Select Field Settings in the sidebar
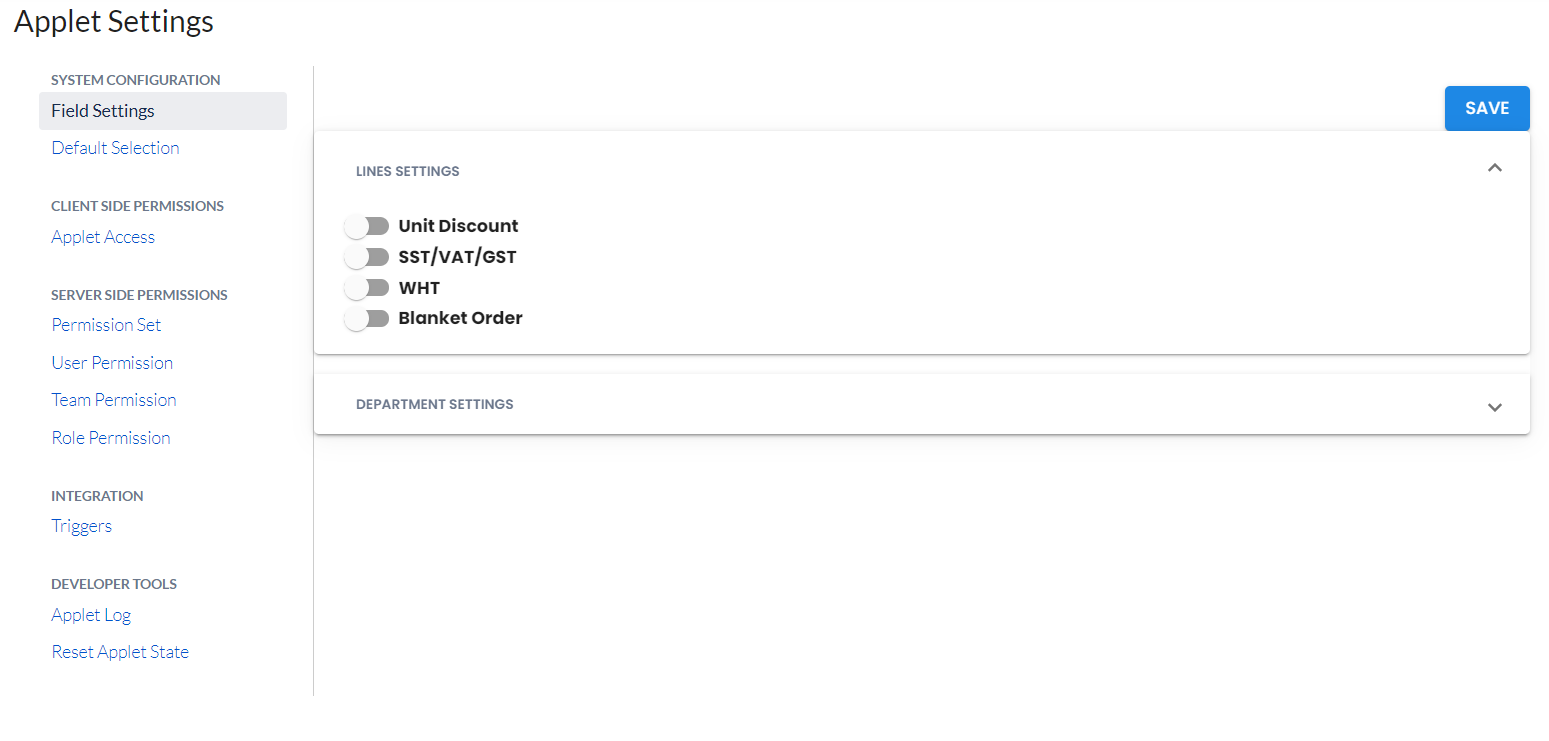 (103, 111)
